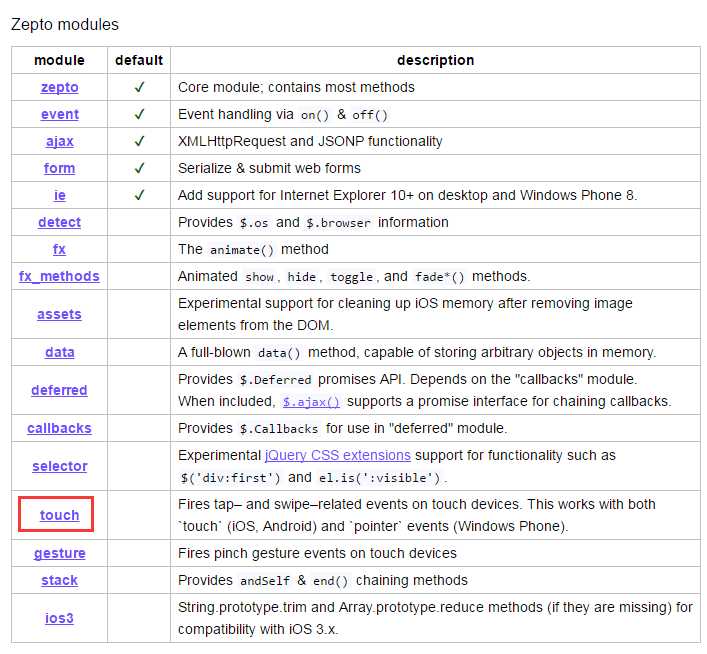The width and height of the screenshot is (707, 654).
Task: Open the event module link
Action: pyautogui.click(x=60, y=114)
